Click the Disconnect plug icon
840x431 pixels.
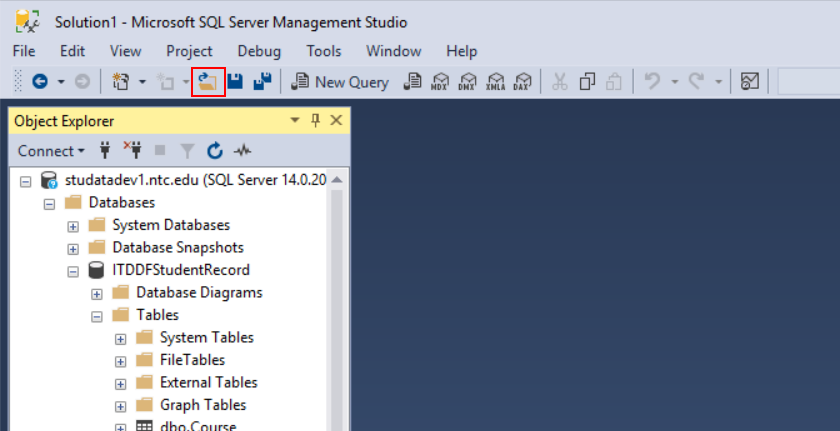click(x=133, y=150)
